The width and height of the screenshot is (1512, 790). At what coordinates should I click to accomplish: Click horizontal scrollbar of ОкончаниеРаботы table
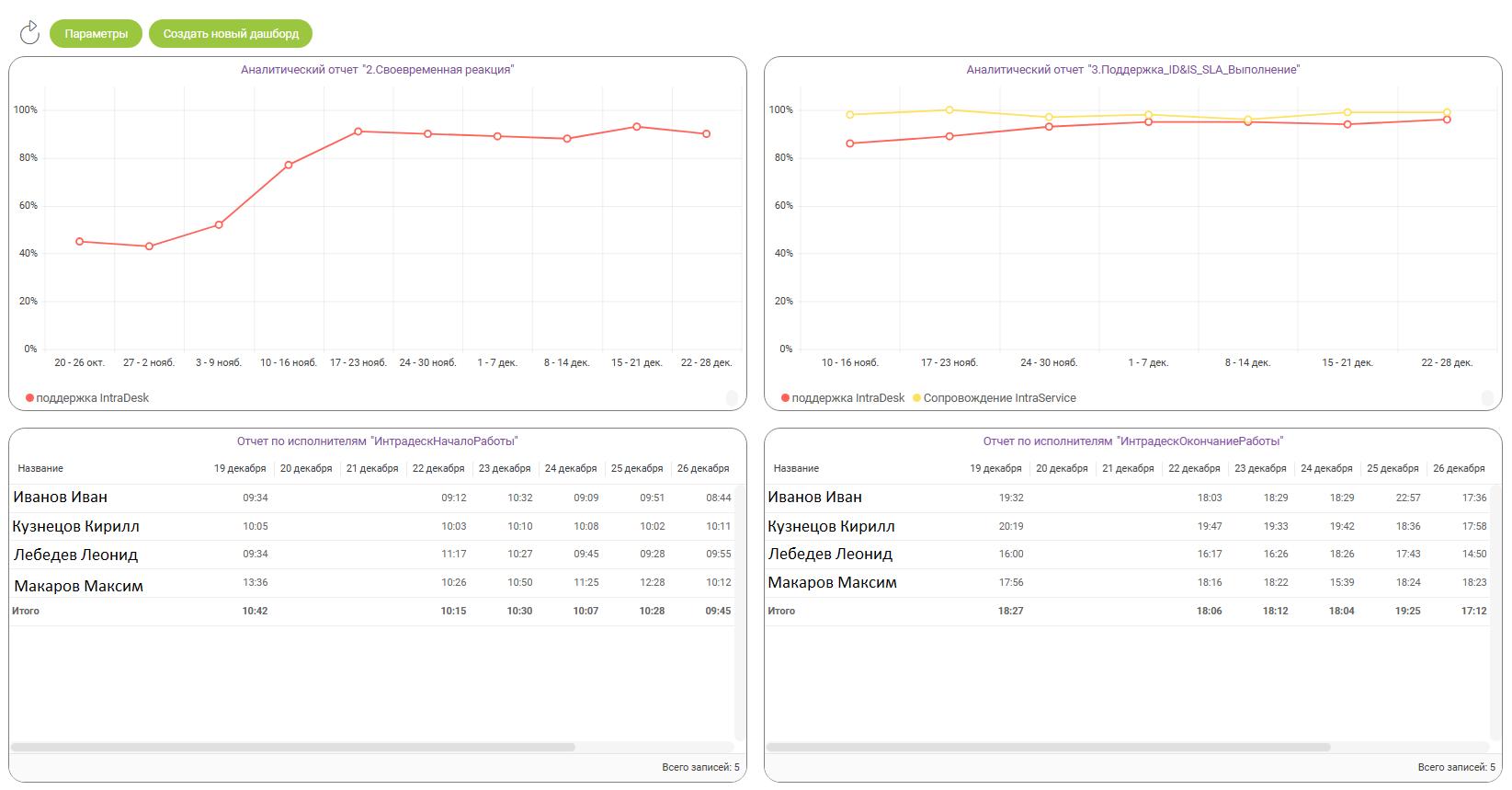coord(1048,747)
